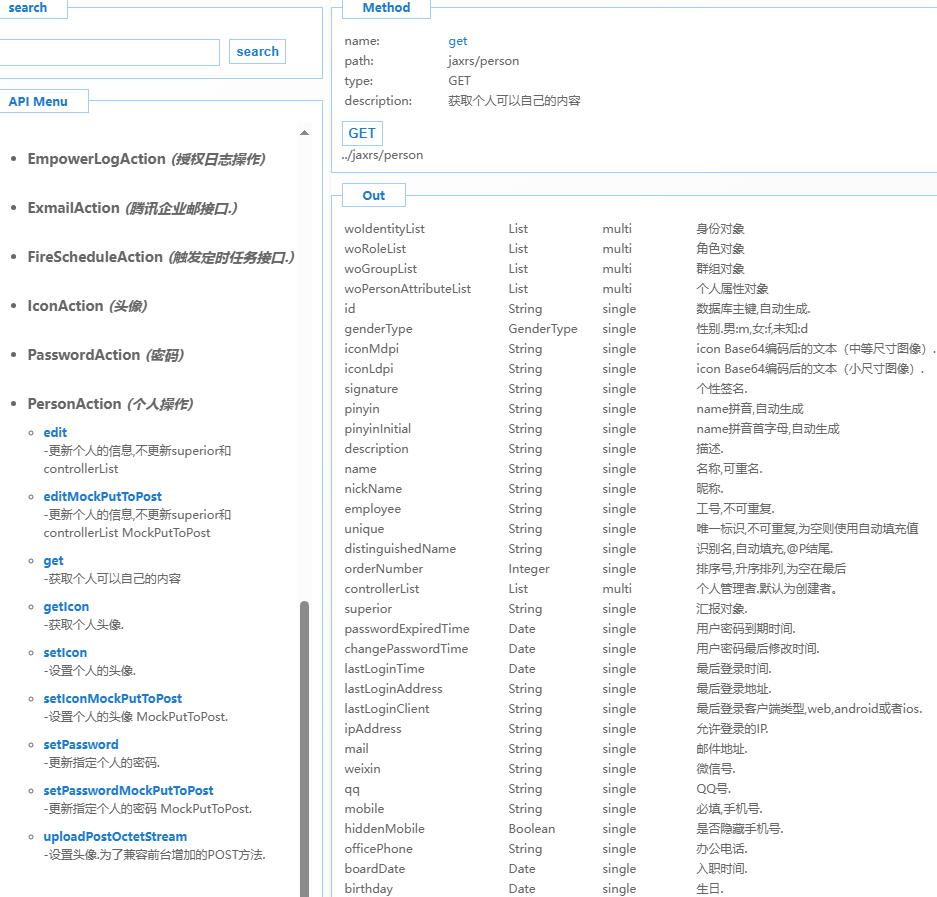Viewport: 937px width, 897px height.
Task: Open the "editMockPutToPost" link
Action: pyautogui.click(x=102, y=496)
